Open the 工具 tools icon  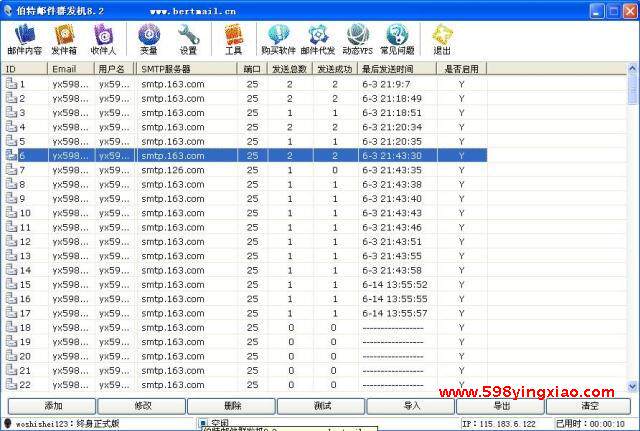(x=234, y=39)
